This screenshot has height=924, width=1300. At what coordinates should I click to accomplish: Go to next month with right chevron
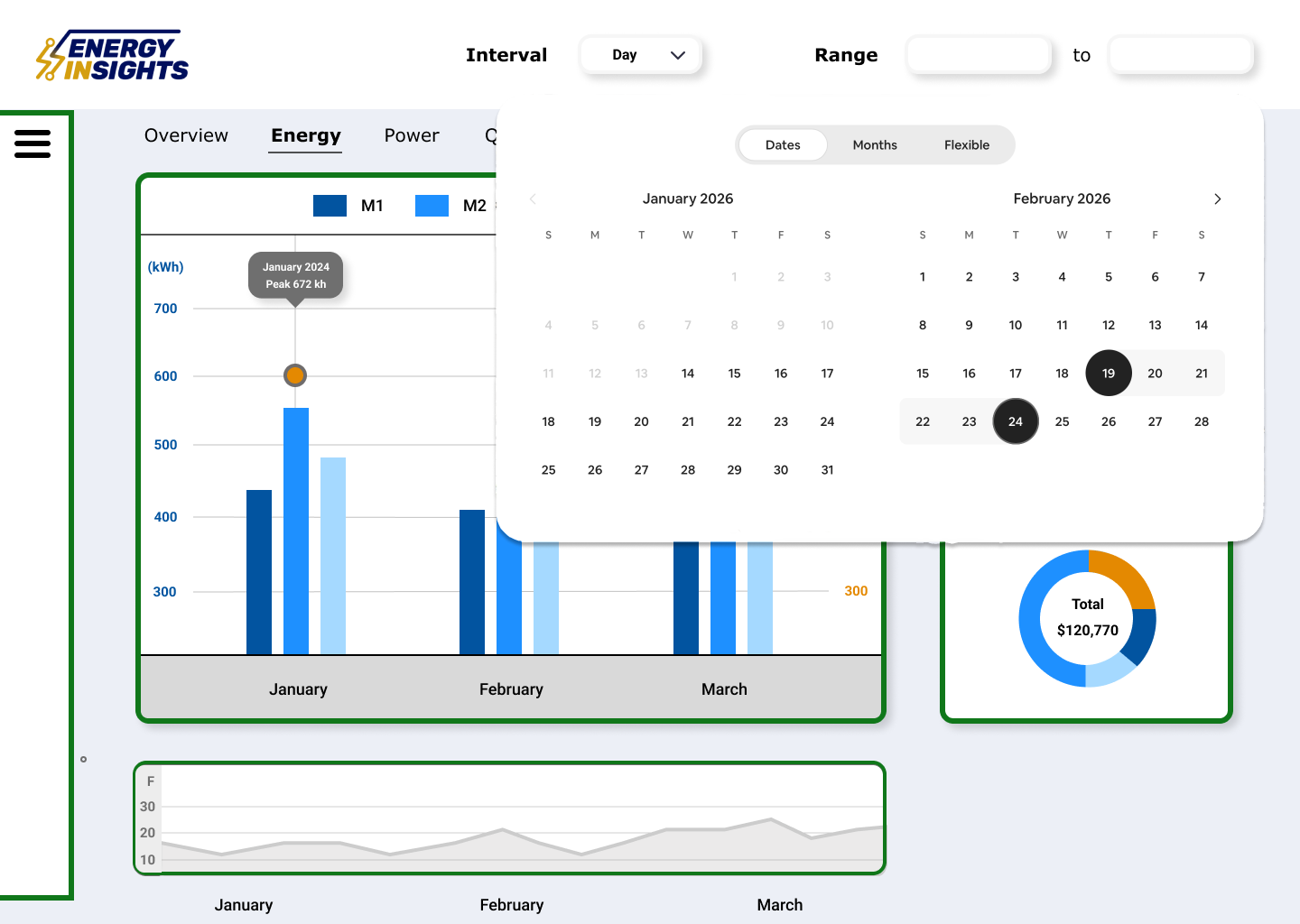point(1217,199)
